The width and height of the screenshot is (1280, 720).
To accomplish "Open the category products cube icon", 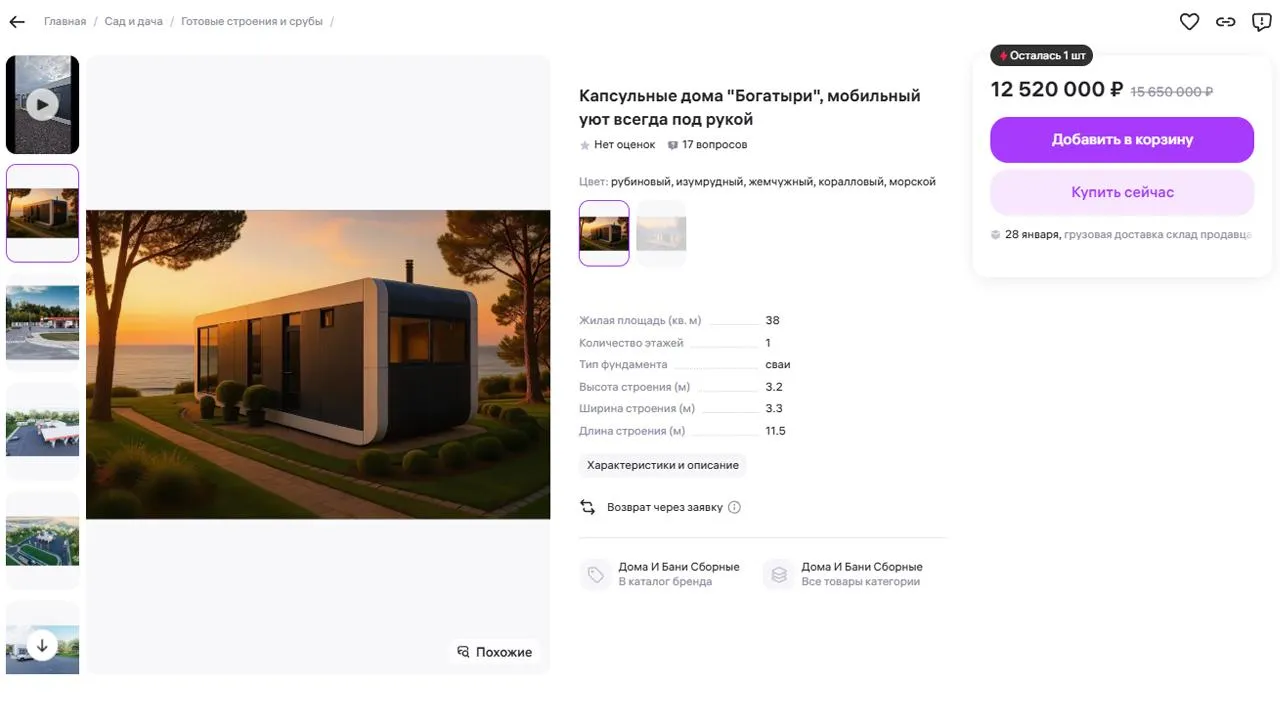I will (778, 574).
